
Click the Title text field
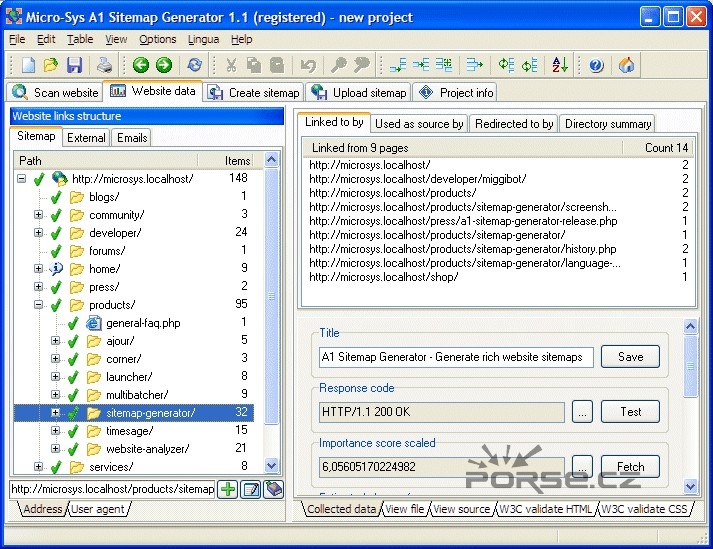click(456, 357)
